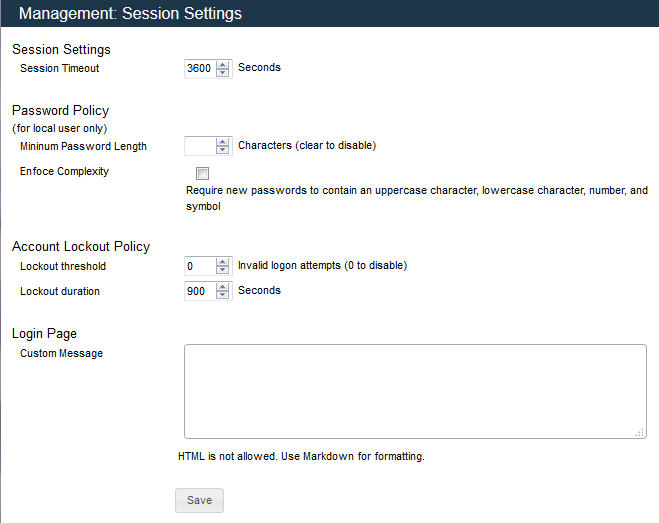The height and width of the screenshot is (523, 659).
Task: Enable the Enforce Complexity checkbox
Action: point(202,172)
